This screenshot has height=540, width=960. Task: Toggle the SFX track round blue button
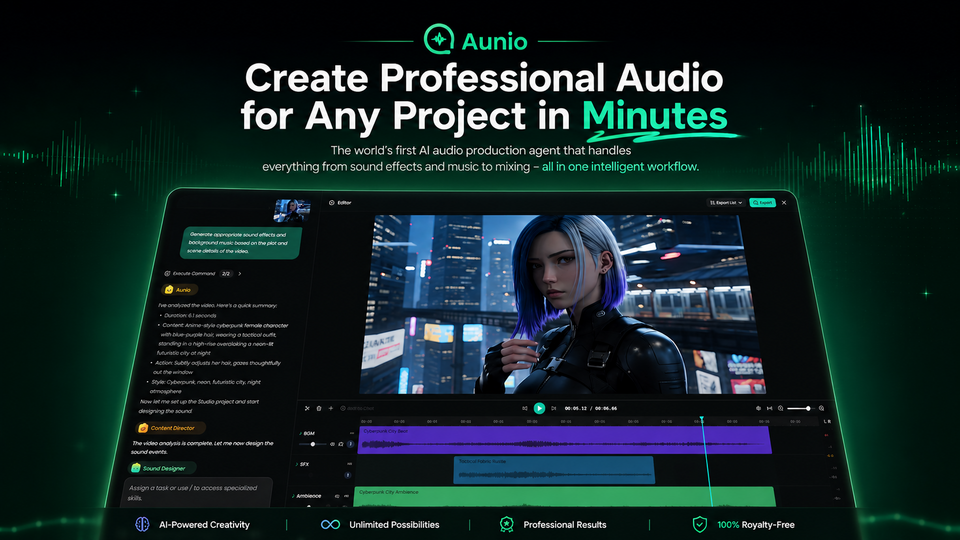(348, 475)
